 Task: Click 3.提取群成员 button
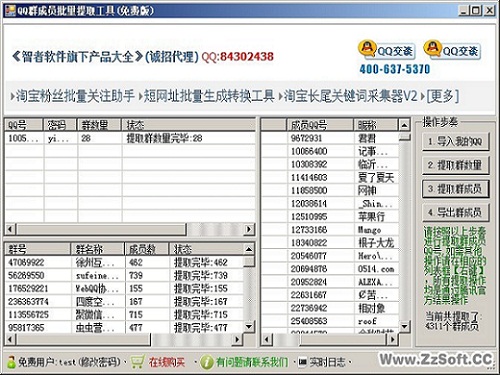pyautogui.click(x=456, y=189)
